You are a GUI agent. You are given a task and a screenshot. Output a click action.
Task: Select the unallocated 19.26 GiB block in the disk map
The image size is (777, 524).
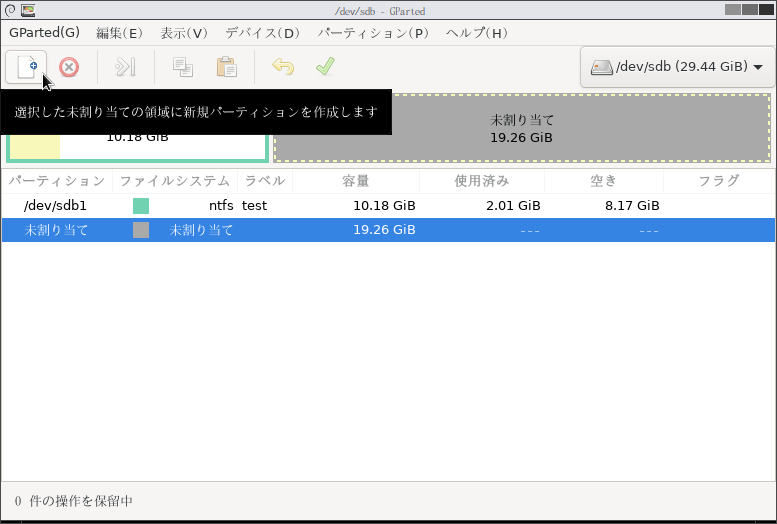click(522, 128)
